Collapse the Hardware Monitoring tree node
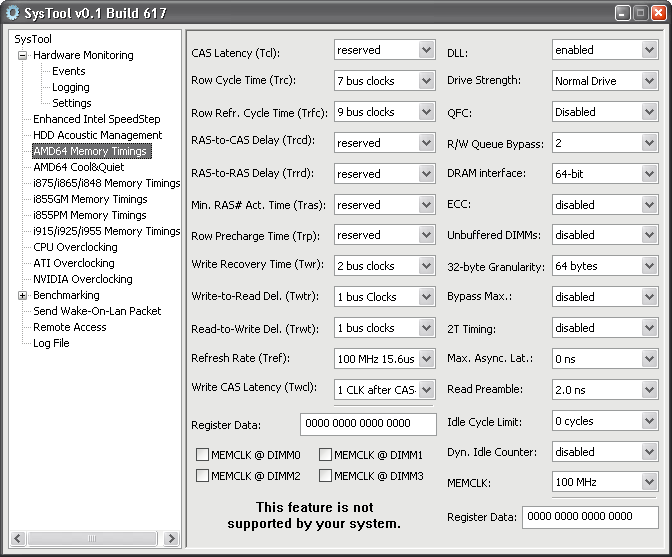Viewport: 672px width, 557px height. [22, 56]
